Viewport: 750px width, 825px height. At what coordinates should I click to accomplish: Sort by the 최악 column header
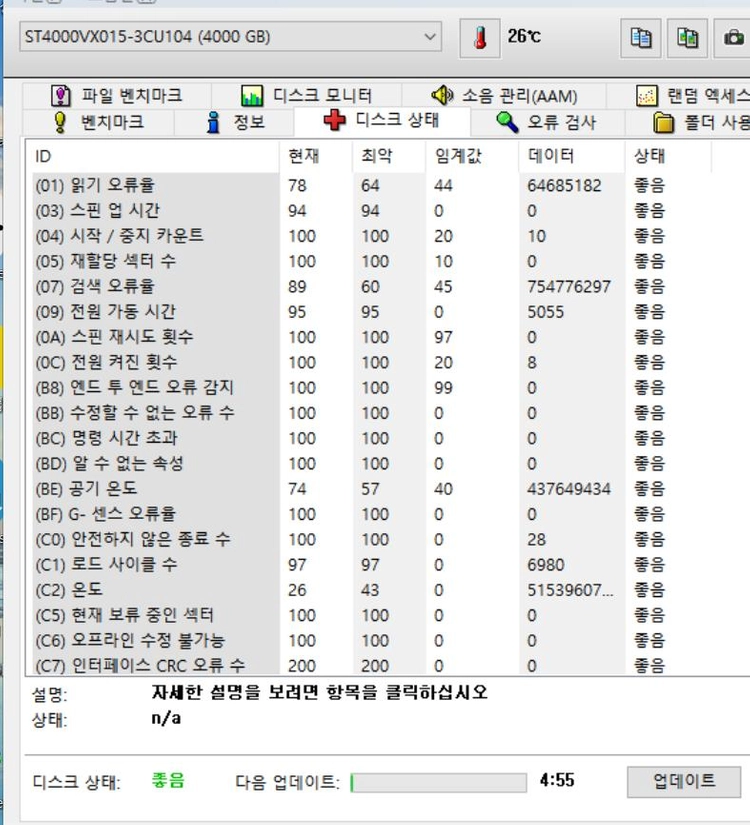pos(389,156)
